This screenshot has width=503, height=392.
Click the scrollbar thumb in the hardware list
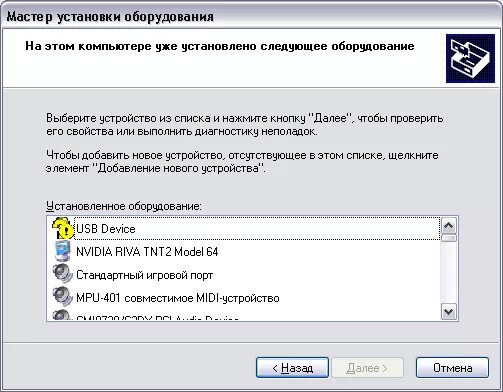(449, 238)
